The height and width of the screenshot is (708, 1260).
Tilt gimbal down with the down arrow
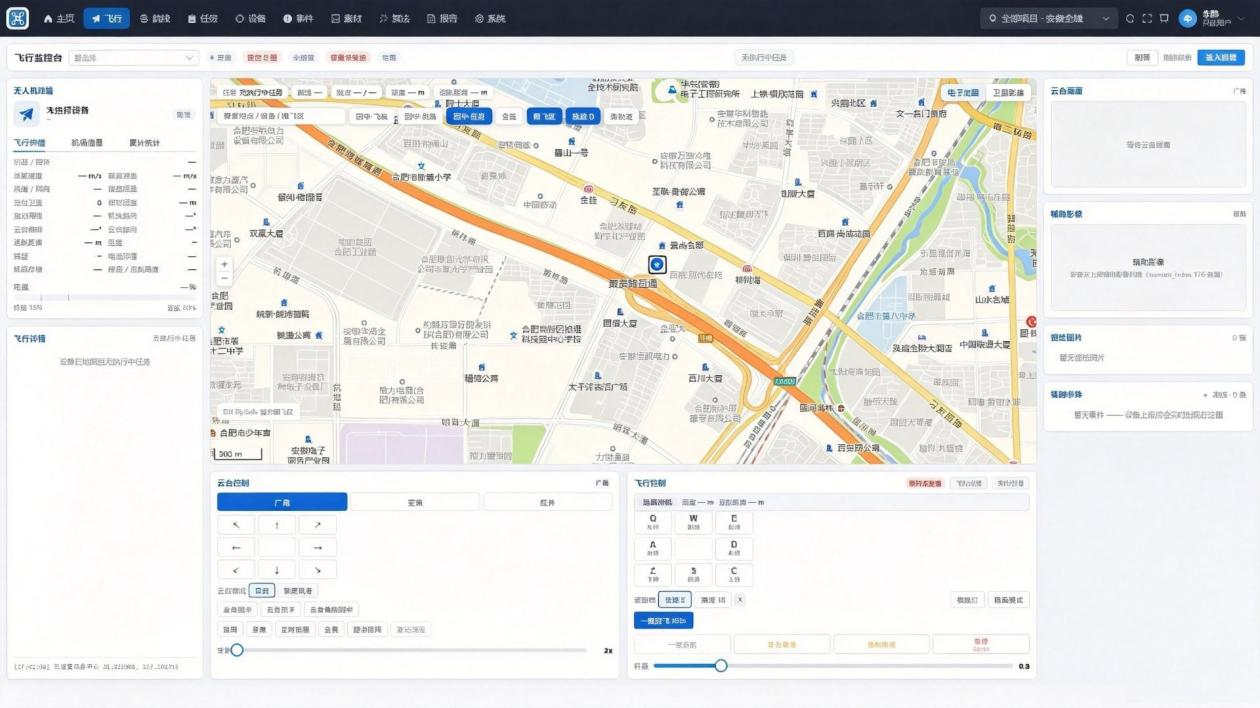point(277,570)
